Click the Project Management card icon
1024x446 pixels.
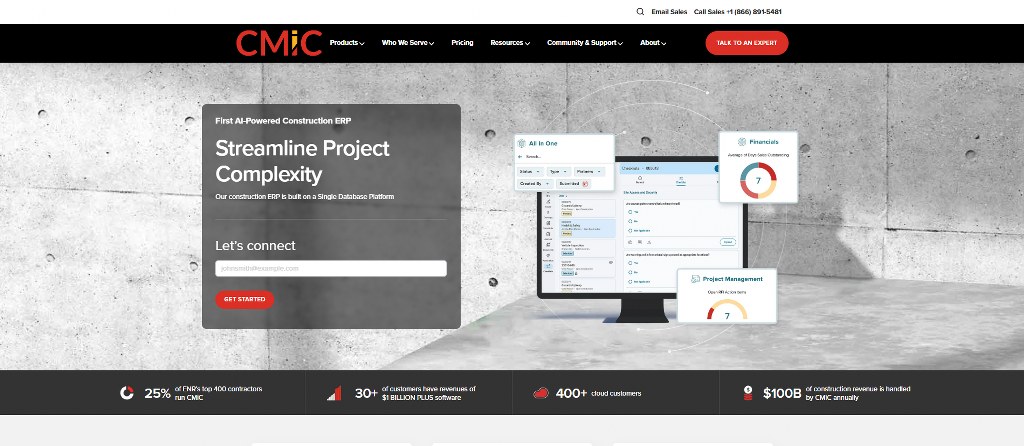(x=696, y=279)
